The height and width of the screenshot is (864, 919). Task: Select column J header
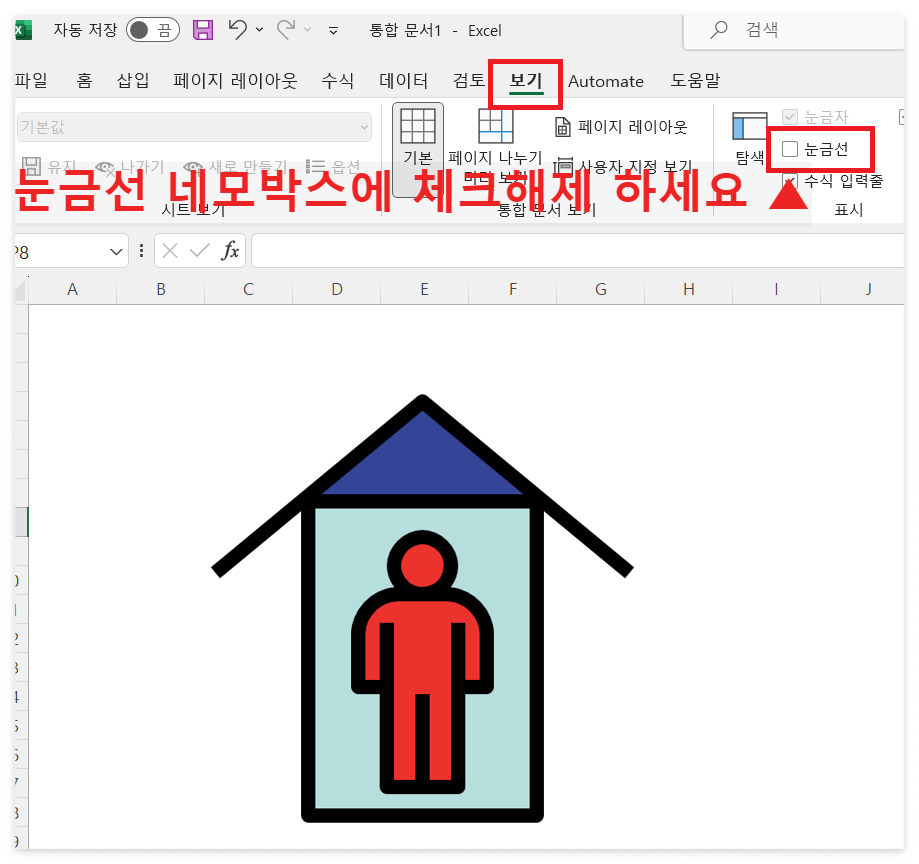[x=863, y=290]
